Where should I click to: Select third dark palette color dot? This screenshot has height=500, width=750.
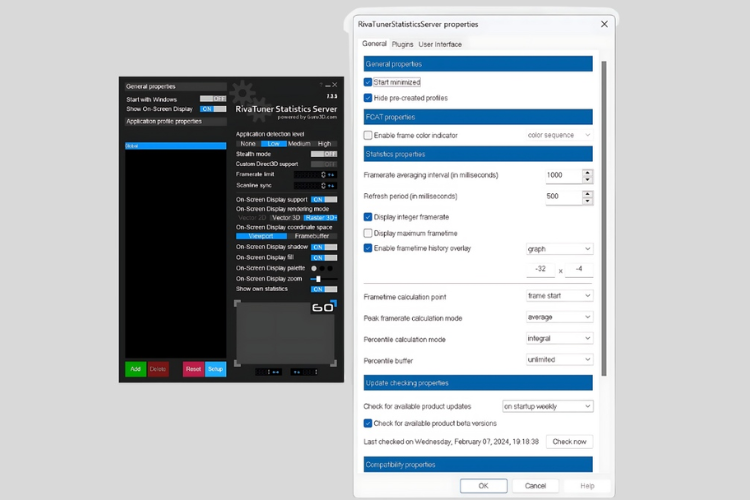coord(330,268)
